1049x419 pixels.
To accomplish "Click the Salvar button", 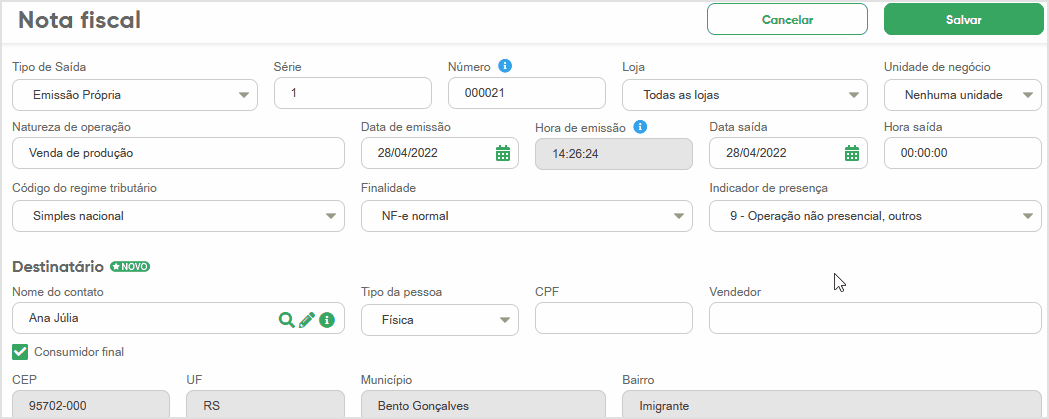I will pyautogui.click(x=963, y=19).
